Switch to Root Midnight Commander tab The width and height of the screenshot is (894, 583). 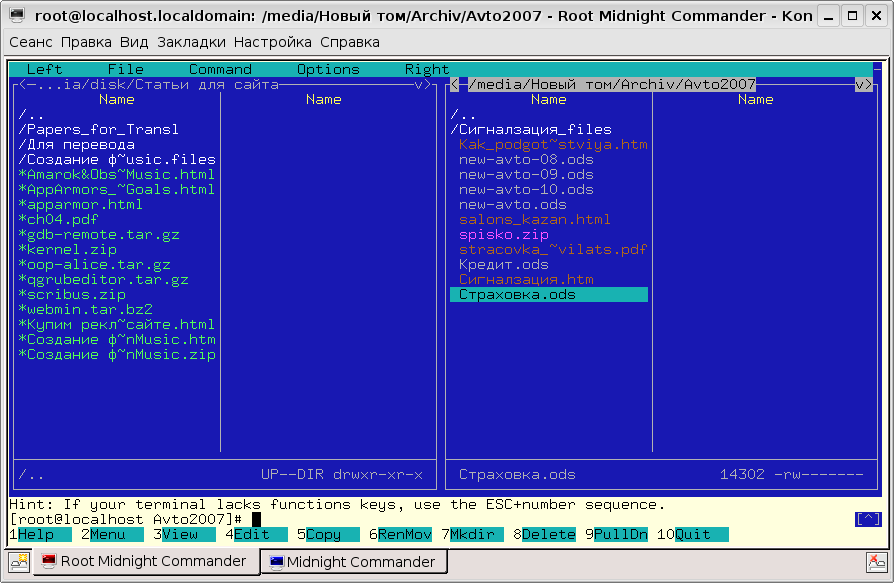147,561
